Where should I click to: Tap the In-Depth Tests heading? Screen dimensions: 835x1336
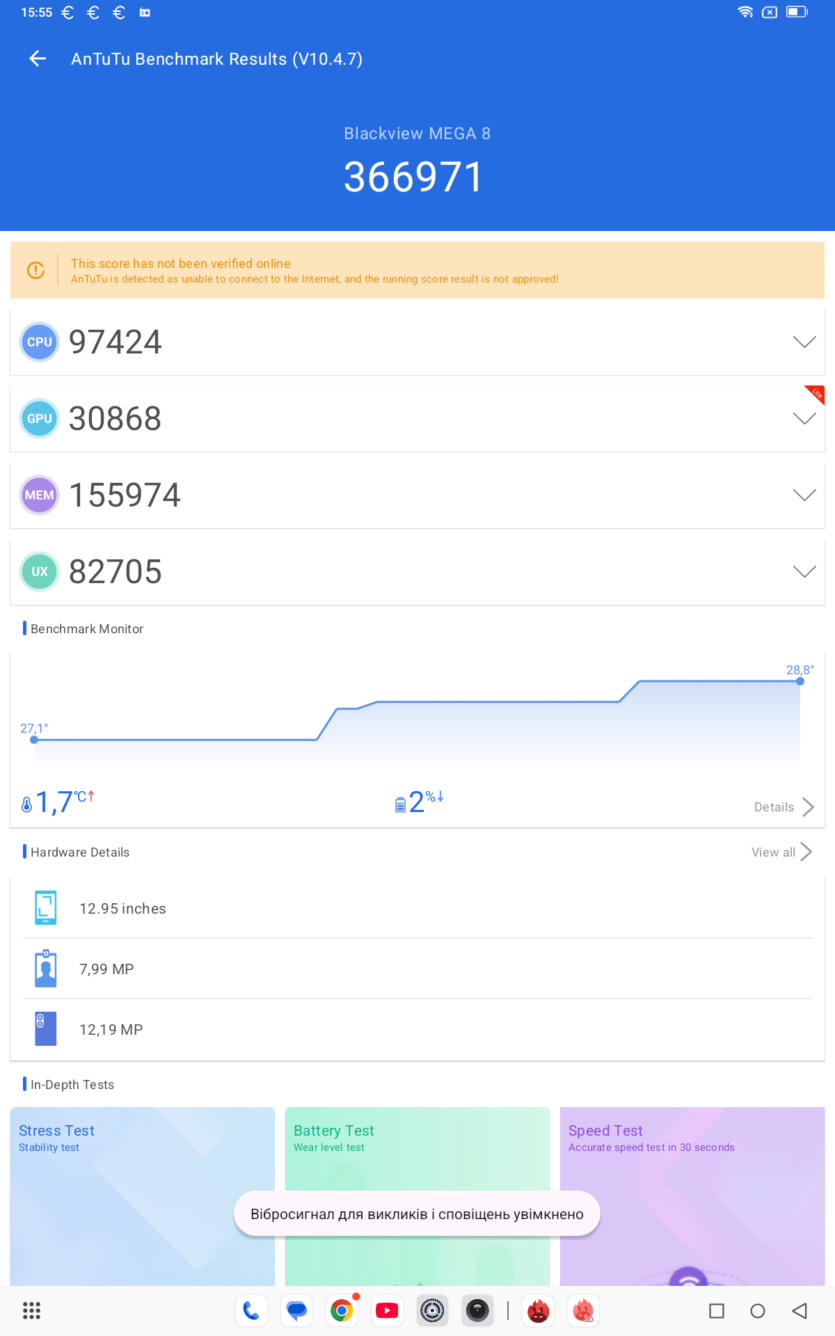click(72, 1085)
